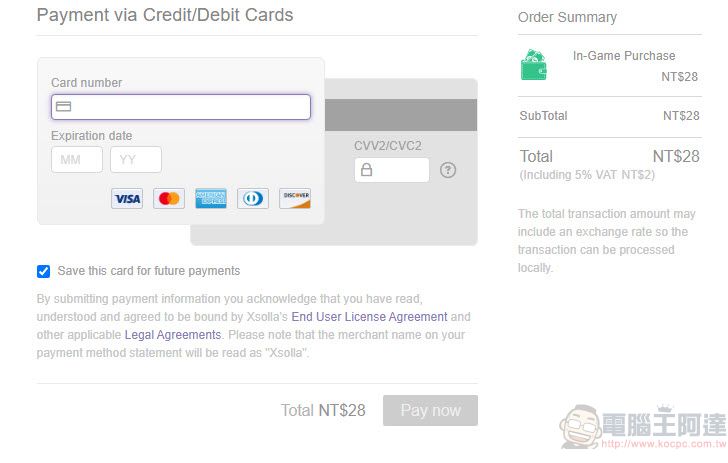Click the card icon in Card number field
This screenshot has width=728, height=463.
pos(63,107)
